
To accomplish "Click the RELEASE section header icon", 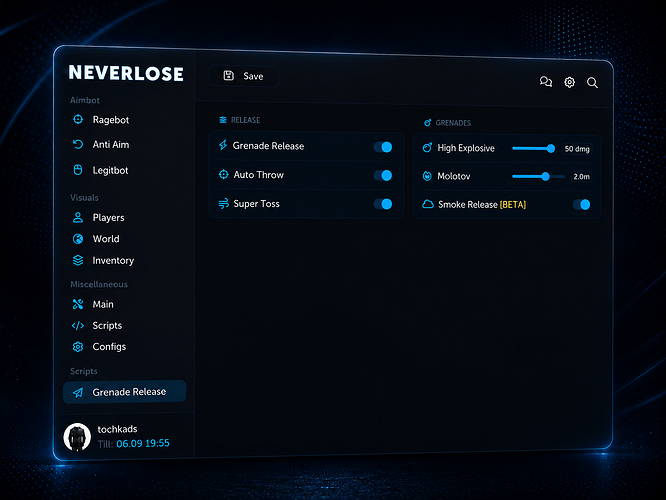I will point(223,120).
